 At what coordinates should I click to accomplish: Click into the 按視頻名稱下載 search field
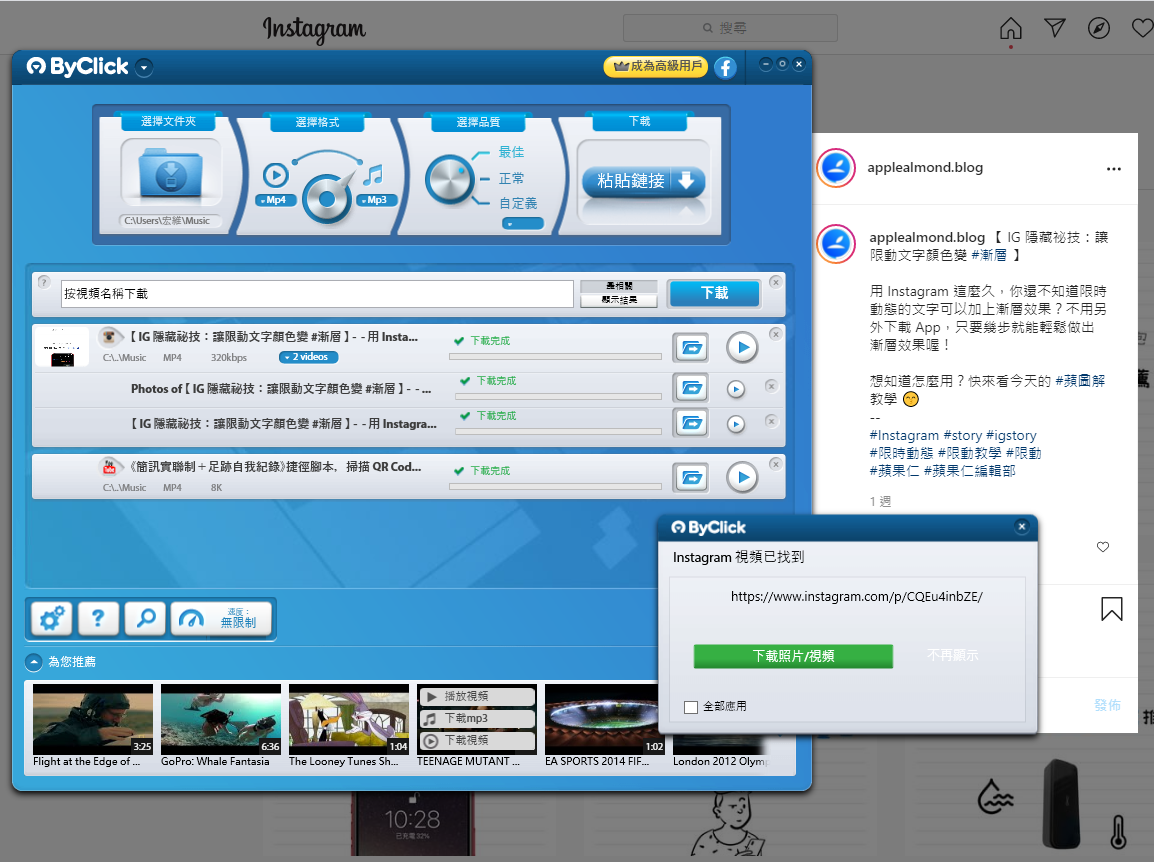click(x=317, y=294)
